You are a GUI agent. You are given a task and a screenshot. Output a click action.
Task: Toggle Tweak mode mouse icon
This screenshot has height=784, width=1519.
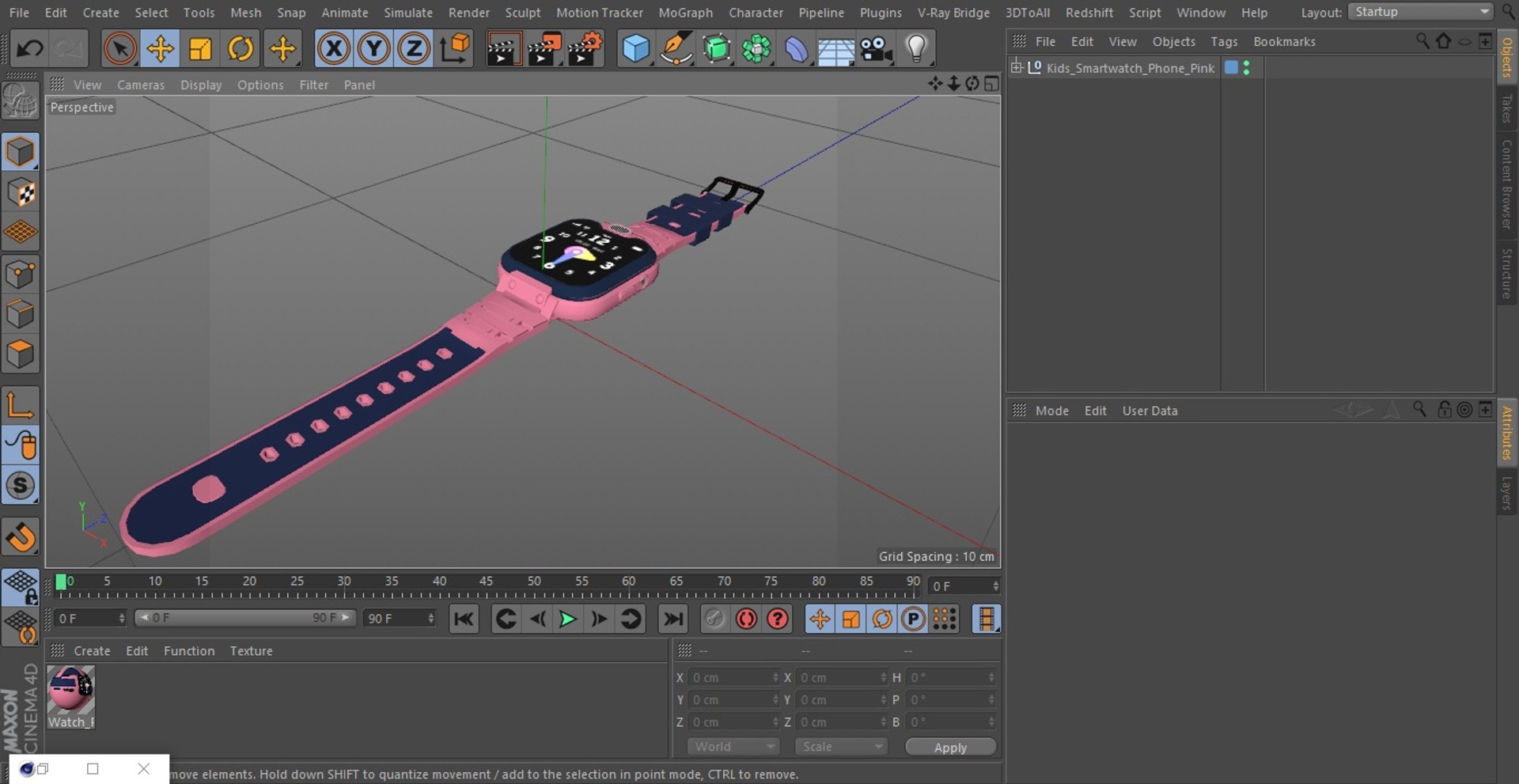coord(21,445)
